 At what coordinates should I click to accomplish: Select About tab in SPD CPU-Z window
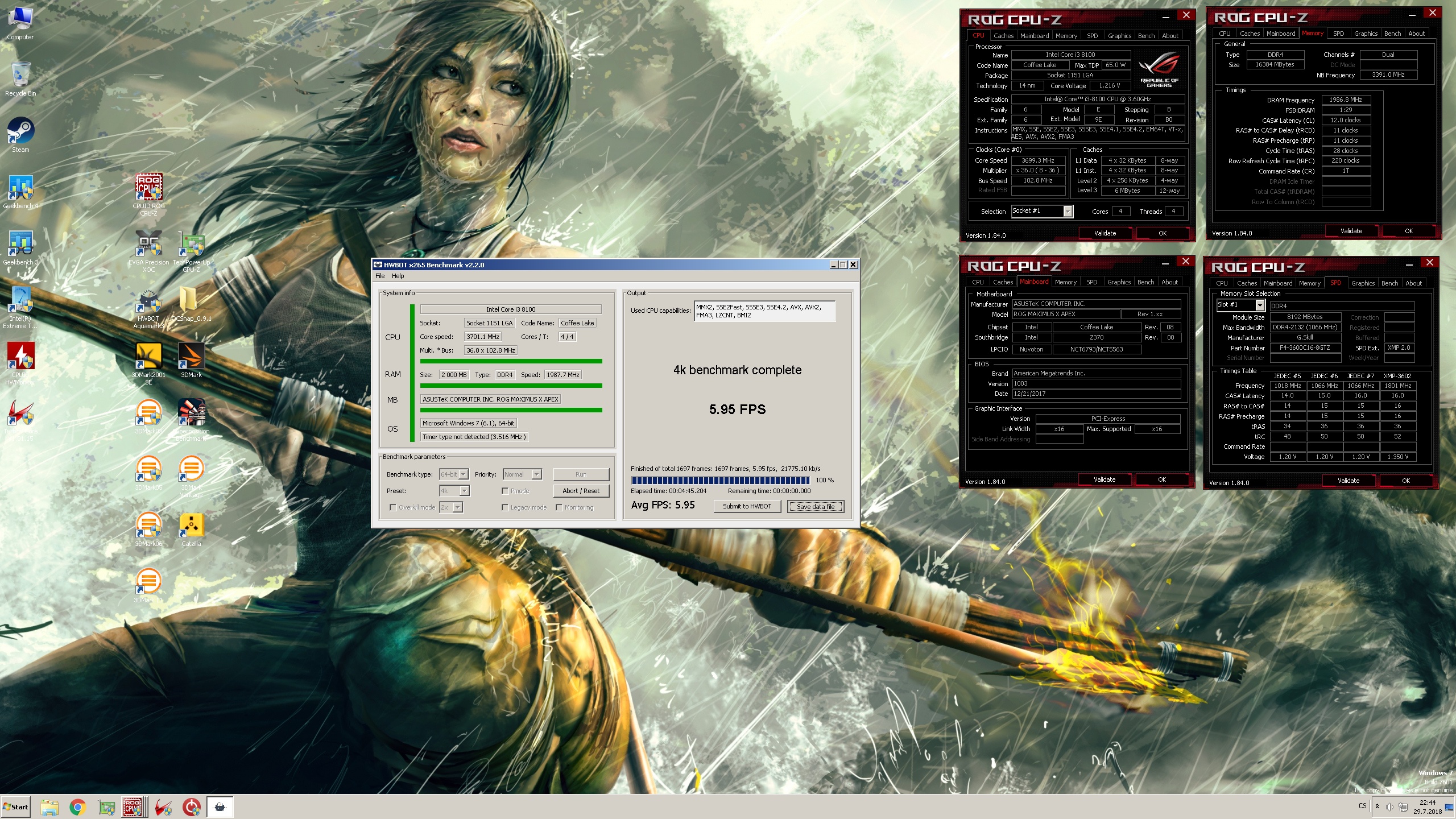[x=1413, y=283]
